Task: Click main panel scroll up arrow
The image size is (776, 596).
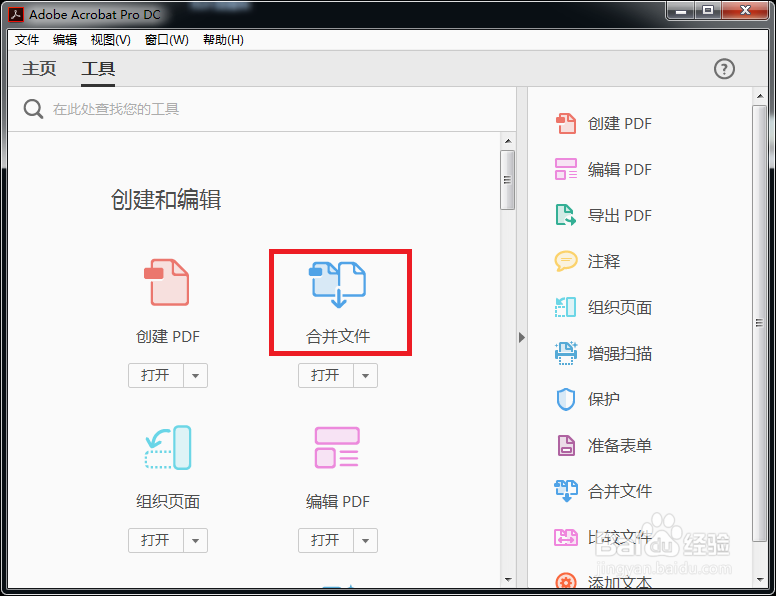Action: [x=508, y=141]
